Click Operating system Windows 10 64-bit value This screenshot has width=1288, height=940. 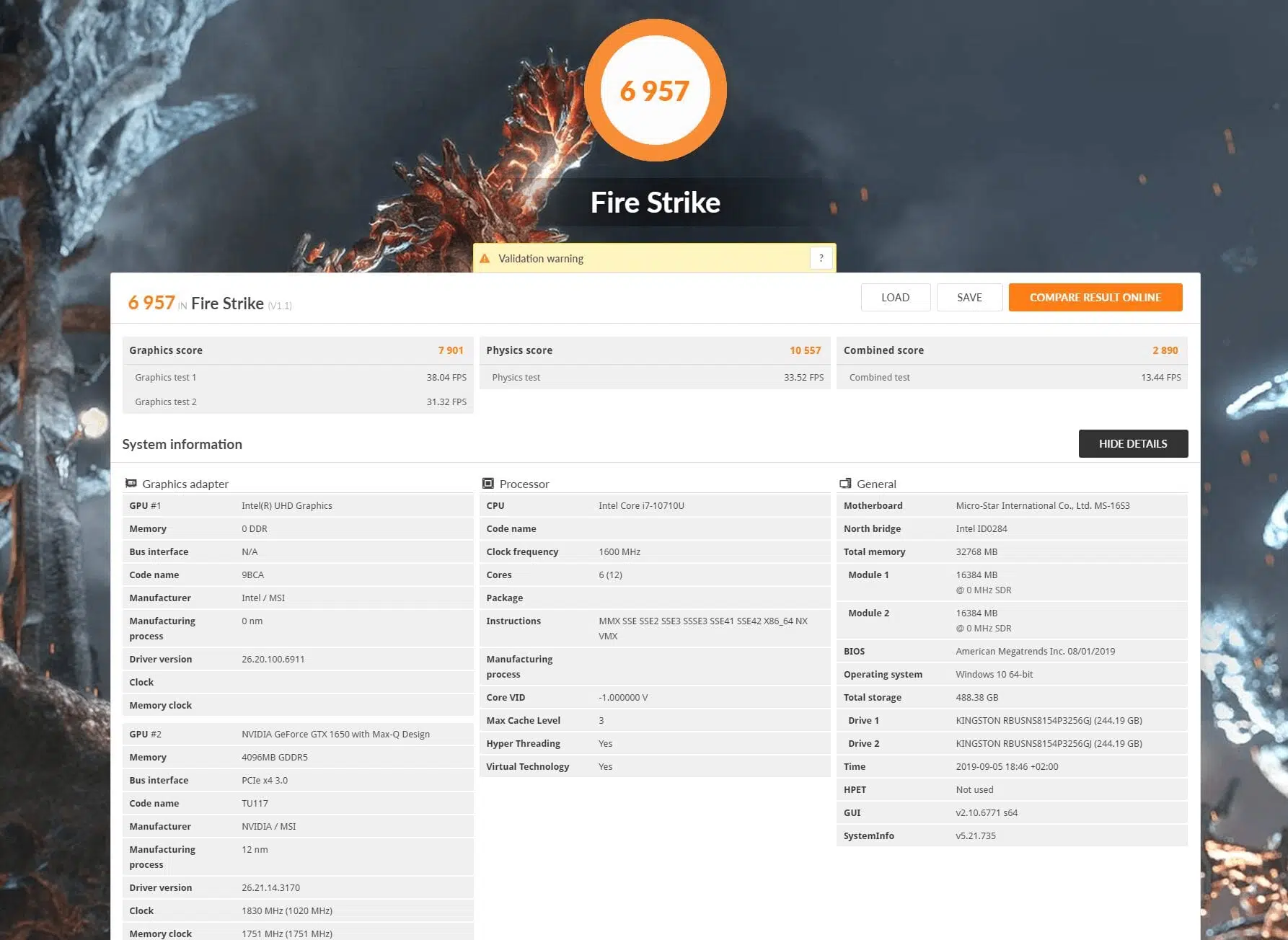click(994, 674)
